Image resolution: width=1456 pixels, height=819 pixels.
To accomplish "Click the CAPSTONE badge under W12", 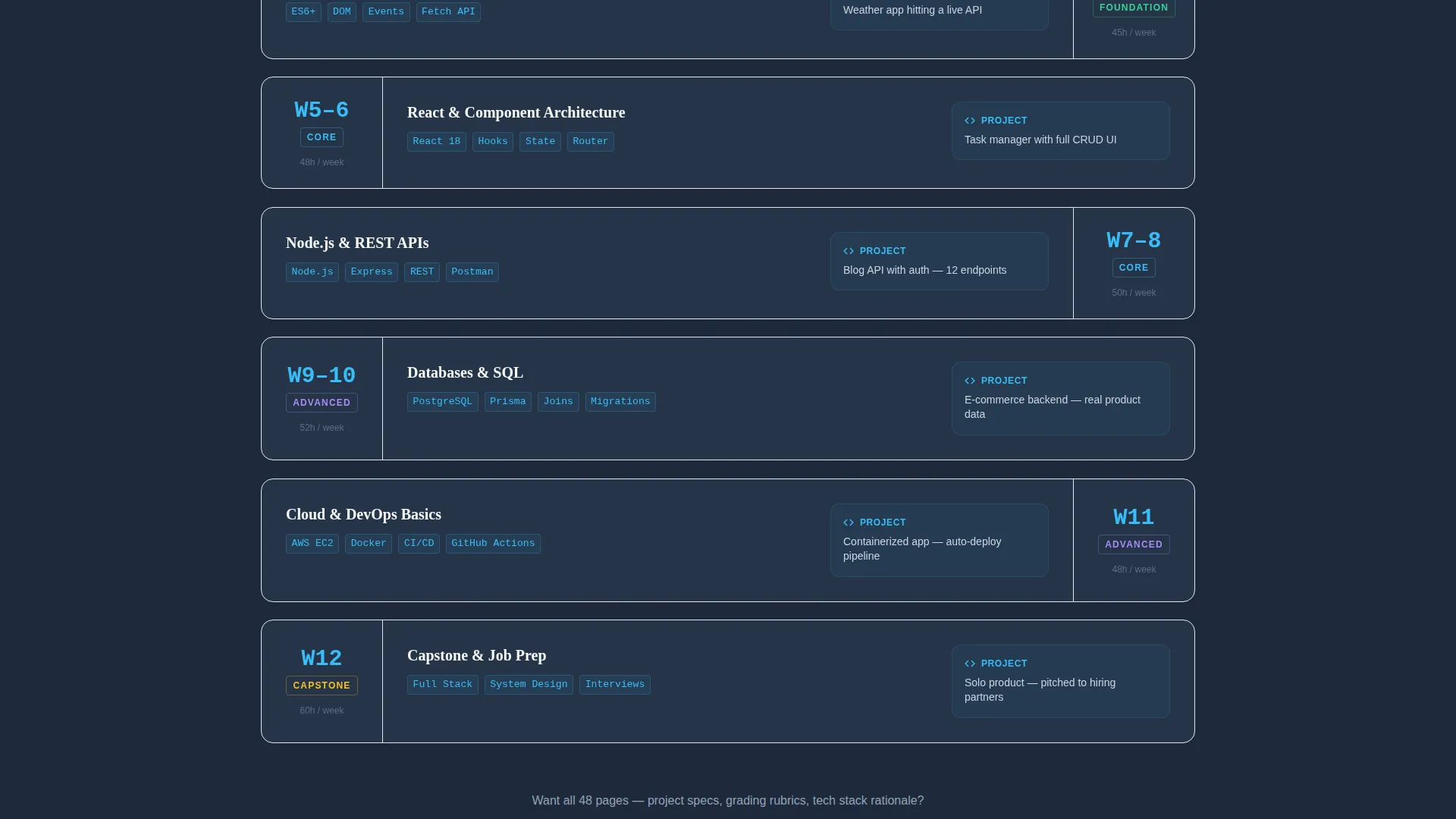I will pyautogui.click(x=322, y=686).
